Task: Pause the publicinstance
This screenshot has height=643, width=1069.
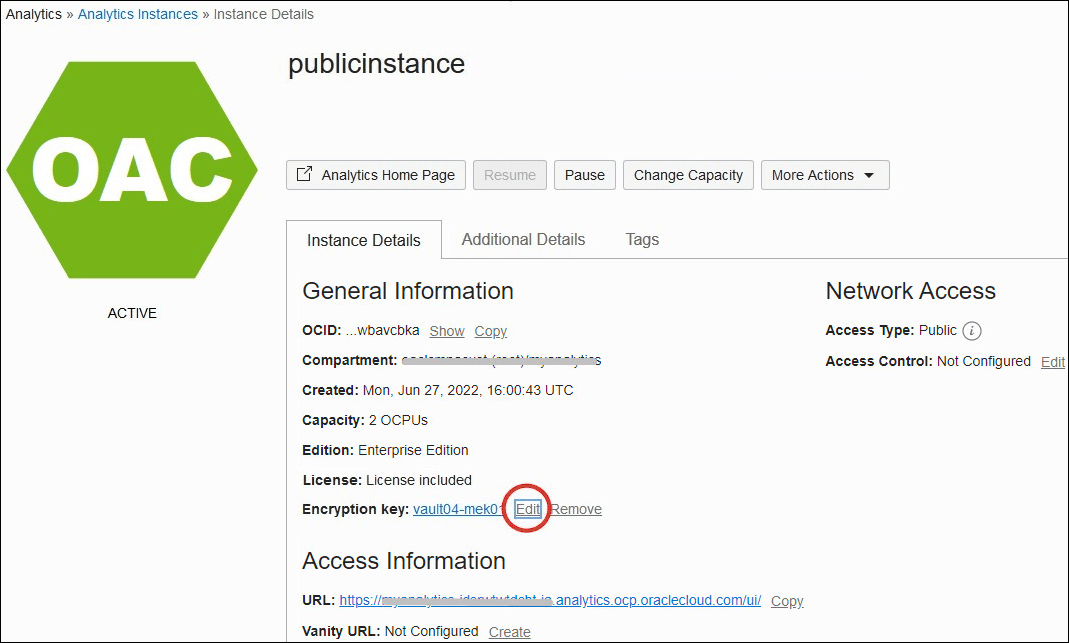Action: [x=584, y=174]
